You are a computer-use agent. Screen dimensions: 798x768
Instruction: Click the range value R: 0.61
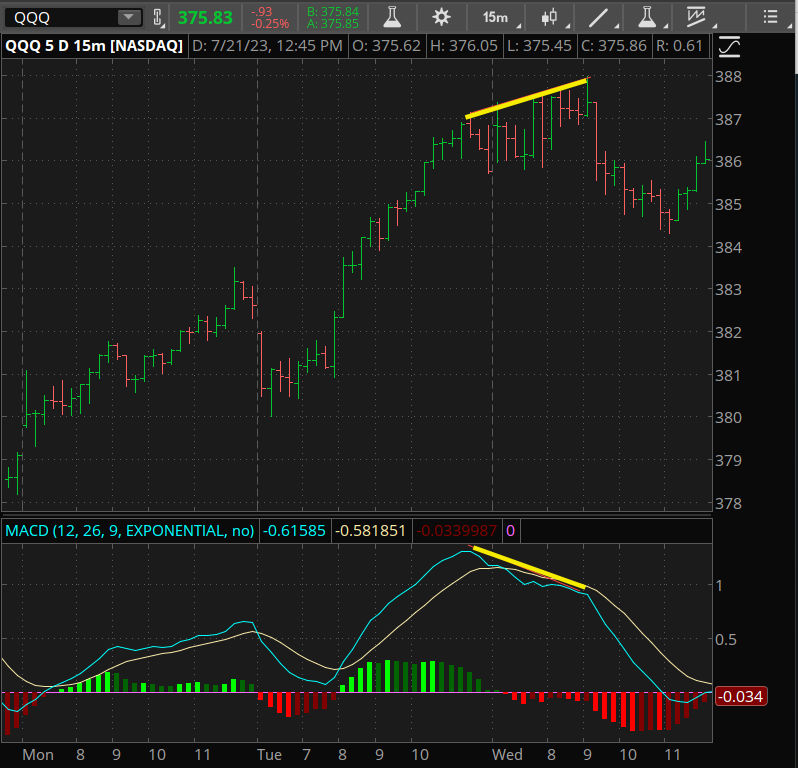[679, 46]
